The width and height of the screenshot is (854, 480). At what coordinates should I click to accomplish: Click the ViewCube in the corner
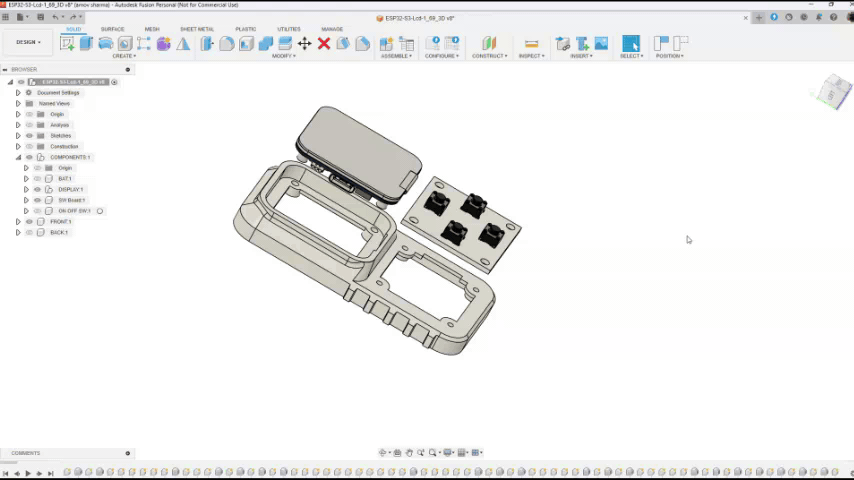click(x=833, y=92)
